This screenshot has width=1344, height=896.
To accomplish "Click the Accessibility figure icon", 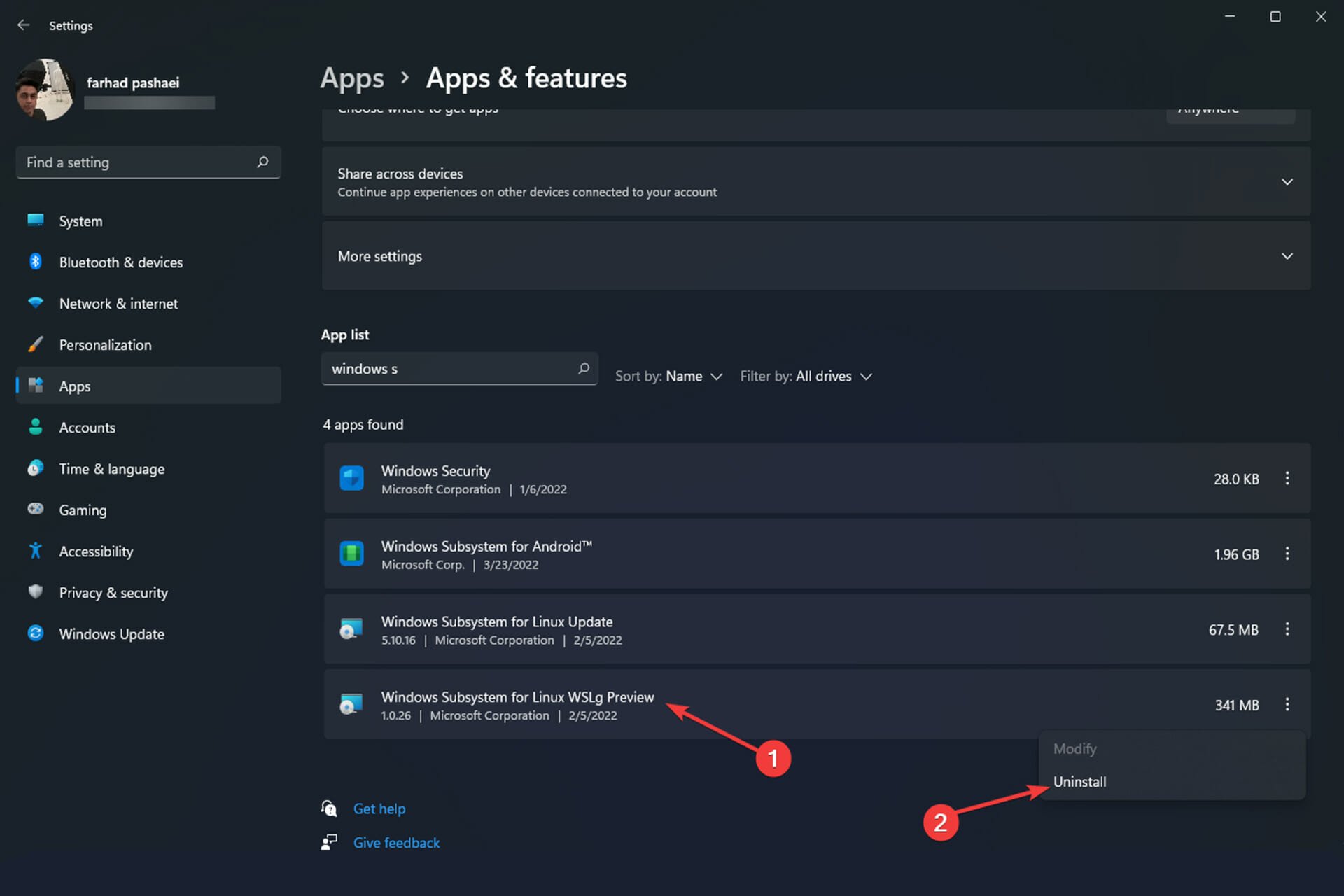I will [36, 551].
